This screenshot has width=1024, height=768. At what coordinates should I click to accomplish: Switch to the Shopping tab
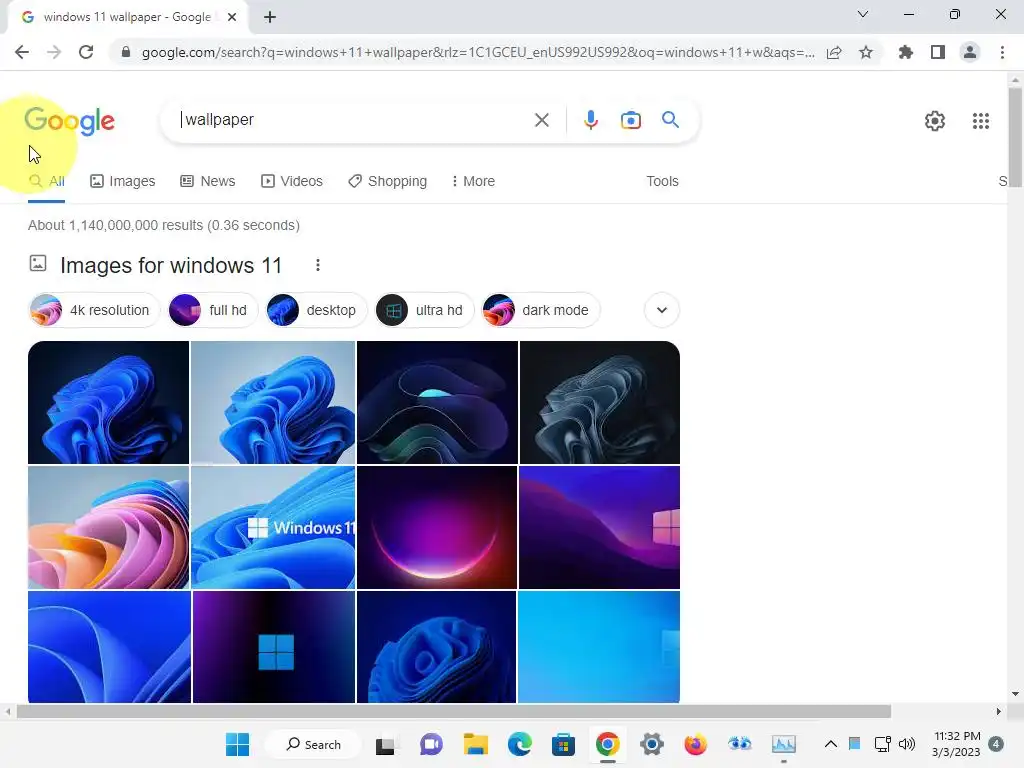[x=387, y=182]
